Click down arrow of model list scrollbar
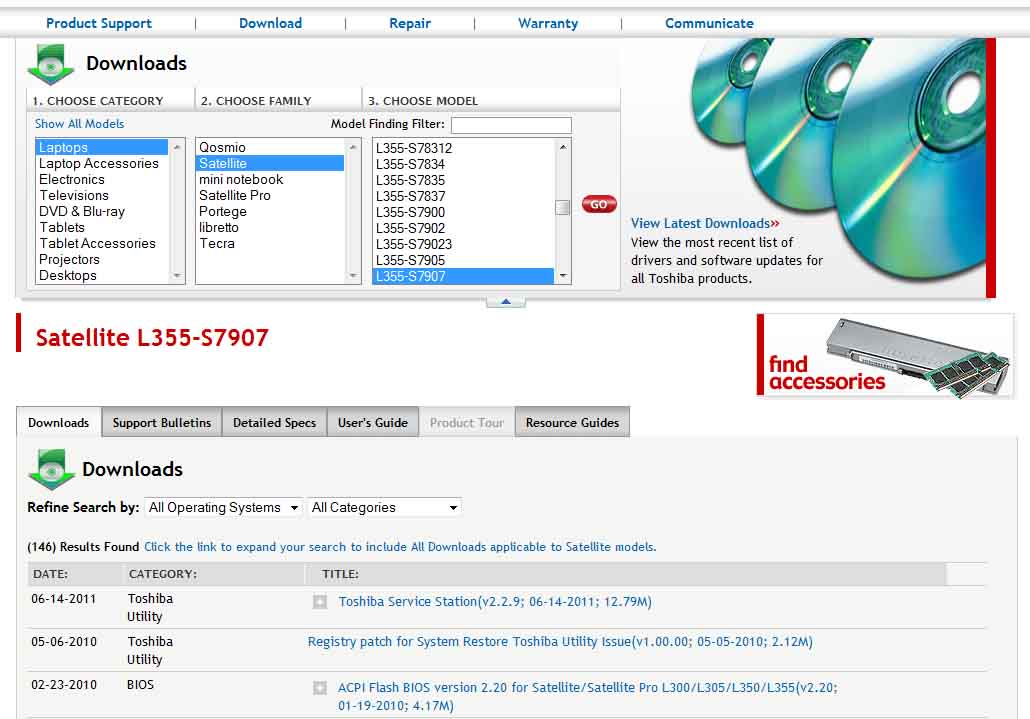The height and width of the screenshot is (719, 1030). tap(562, 276)
